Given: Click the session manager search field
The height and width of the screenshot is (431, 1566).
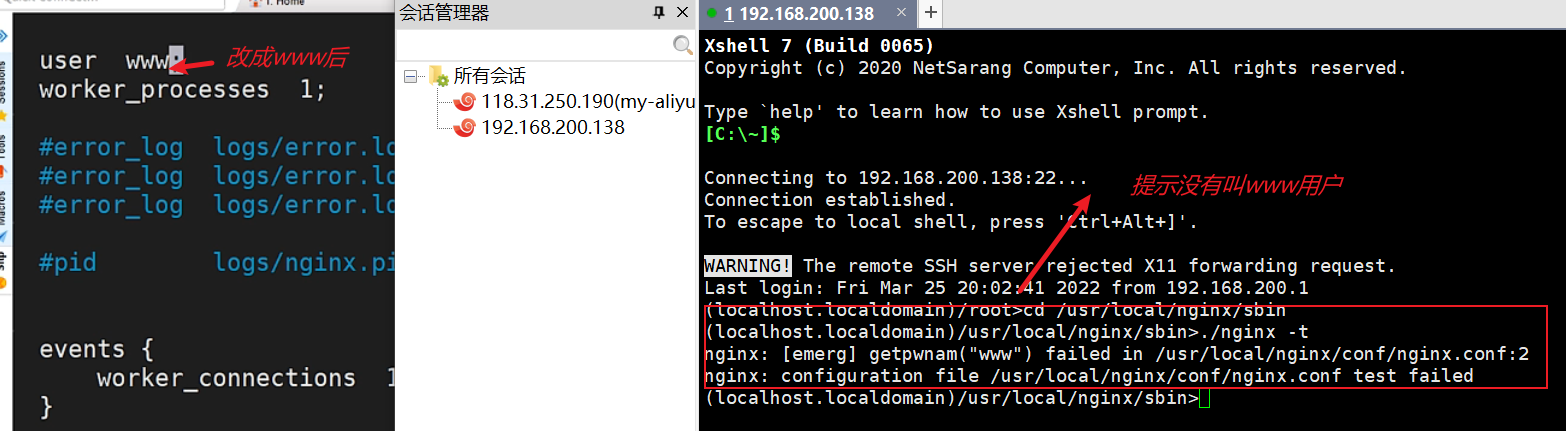Looking at the screenshot, I should click(x=535, y=45).
